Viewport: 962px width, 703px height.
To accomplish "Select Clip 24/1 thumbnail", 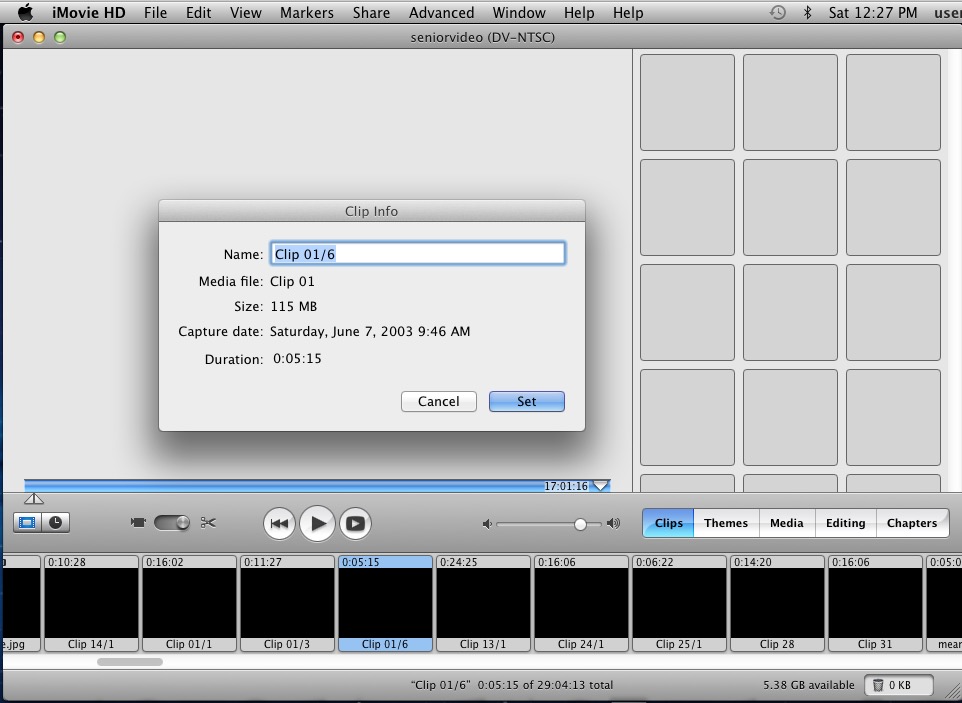I will pyautogui.click(x=581, y=603).
